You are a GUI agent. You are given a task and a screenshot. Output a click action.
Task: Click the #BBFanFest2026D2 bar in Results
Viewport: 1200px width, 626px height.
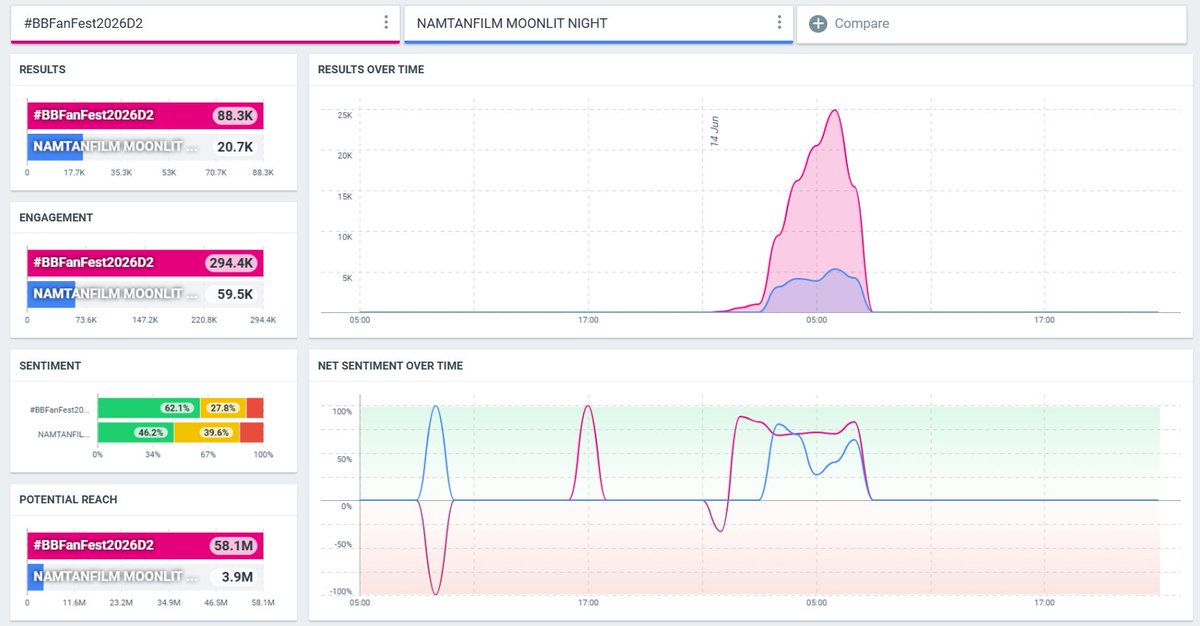(145, 115)
